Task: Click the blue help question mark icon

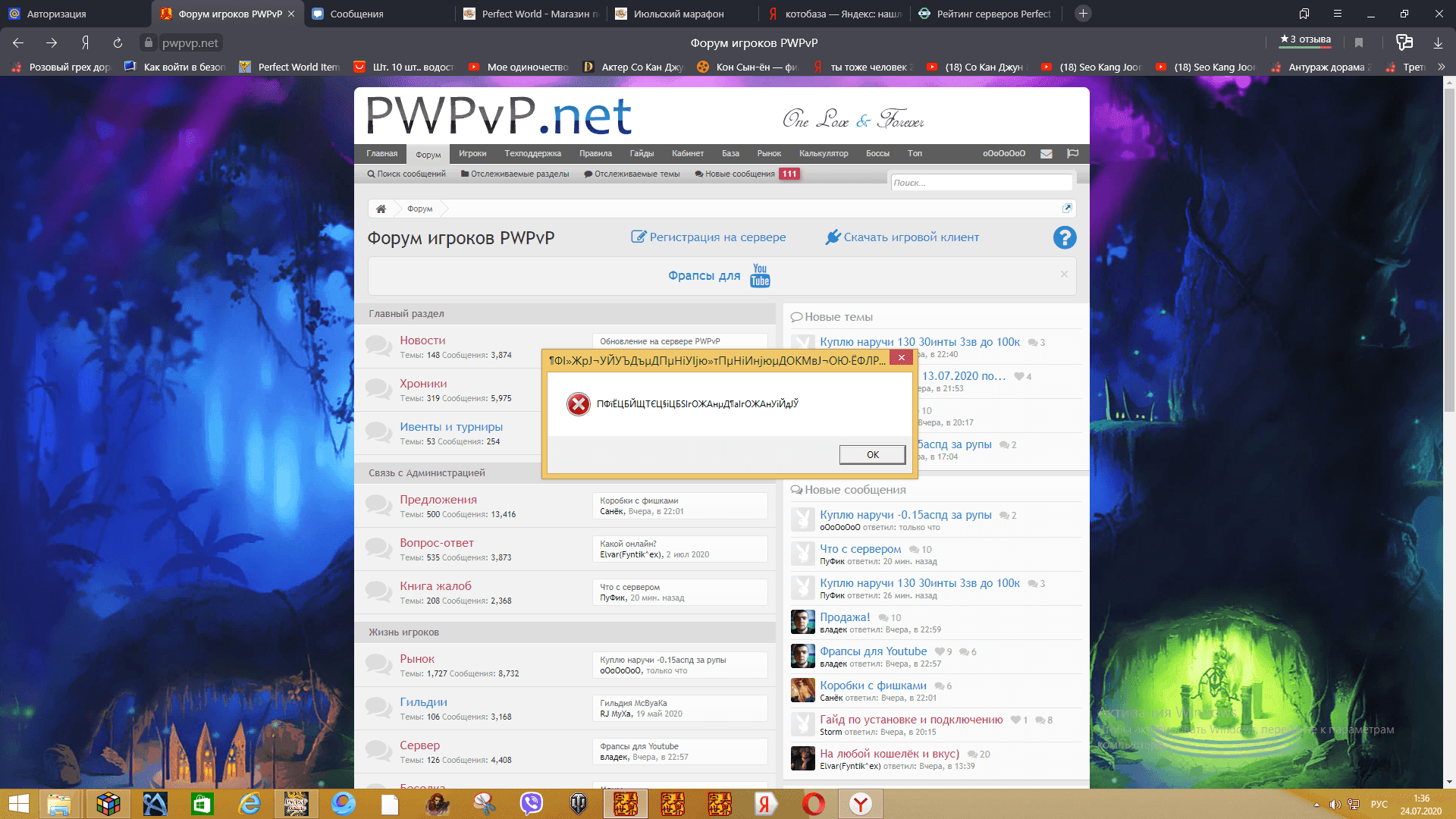Action: click(1064, 238)
